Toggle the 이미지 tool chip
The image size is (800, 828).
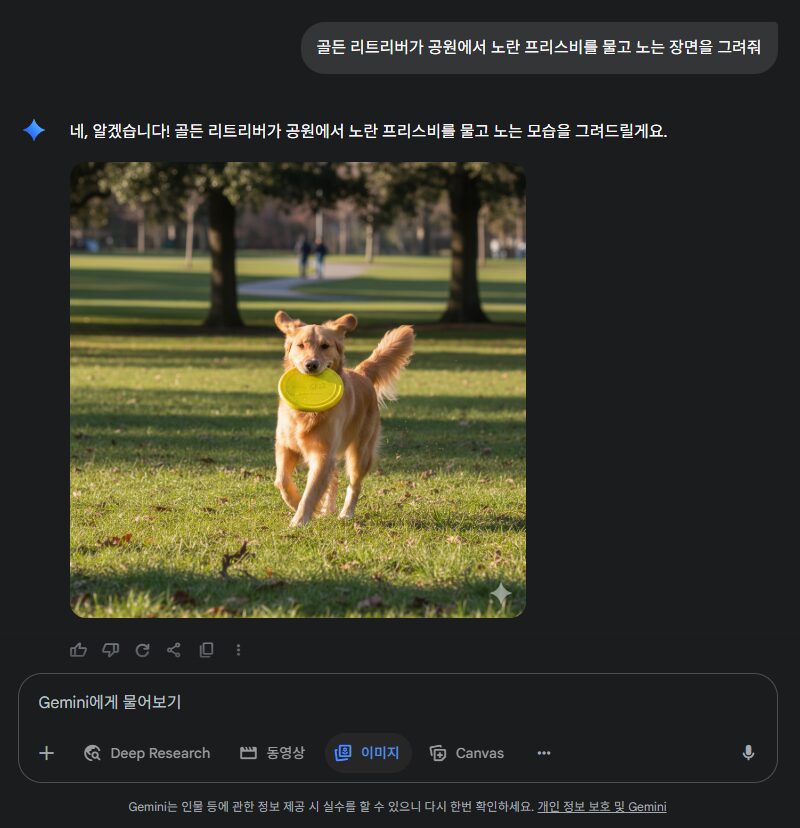pos(368,753)
